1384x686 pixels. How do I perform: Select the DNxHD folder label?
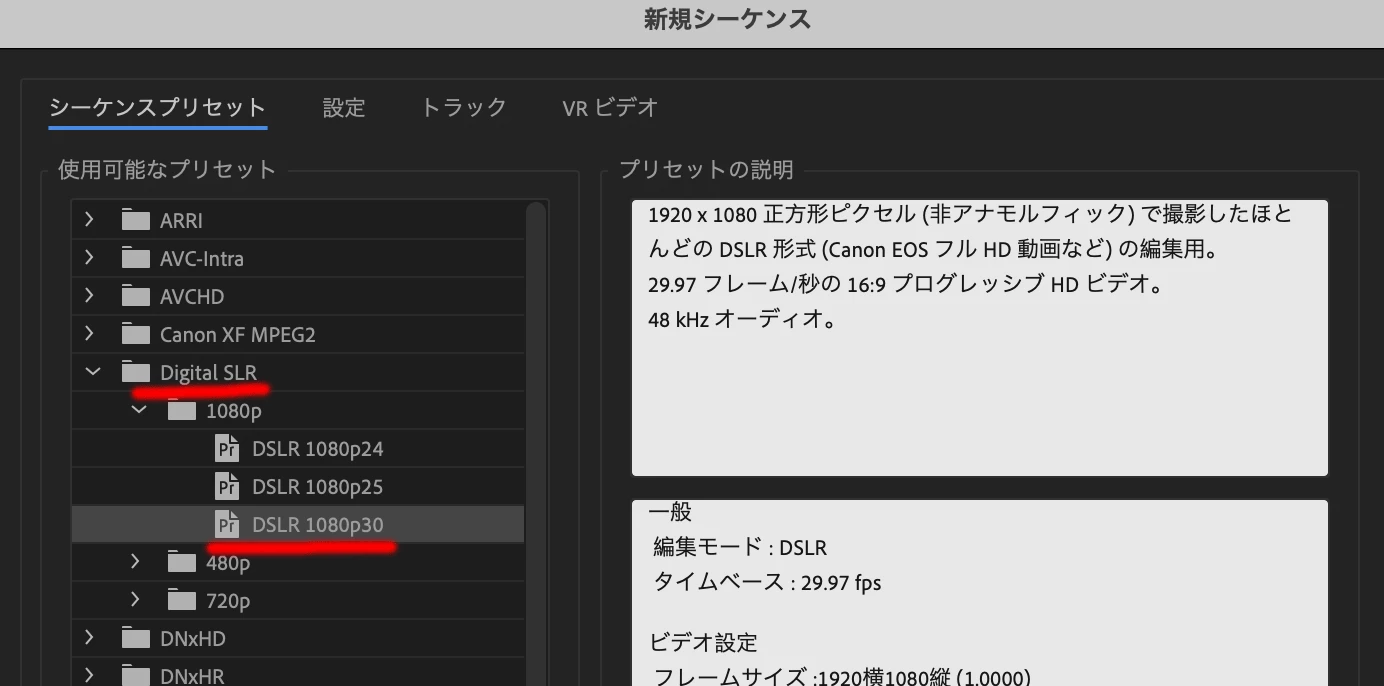click(193, 639)
